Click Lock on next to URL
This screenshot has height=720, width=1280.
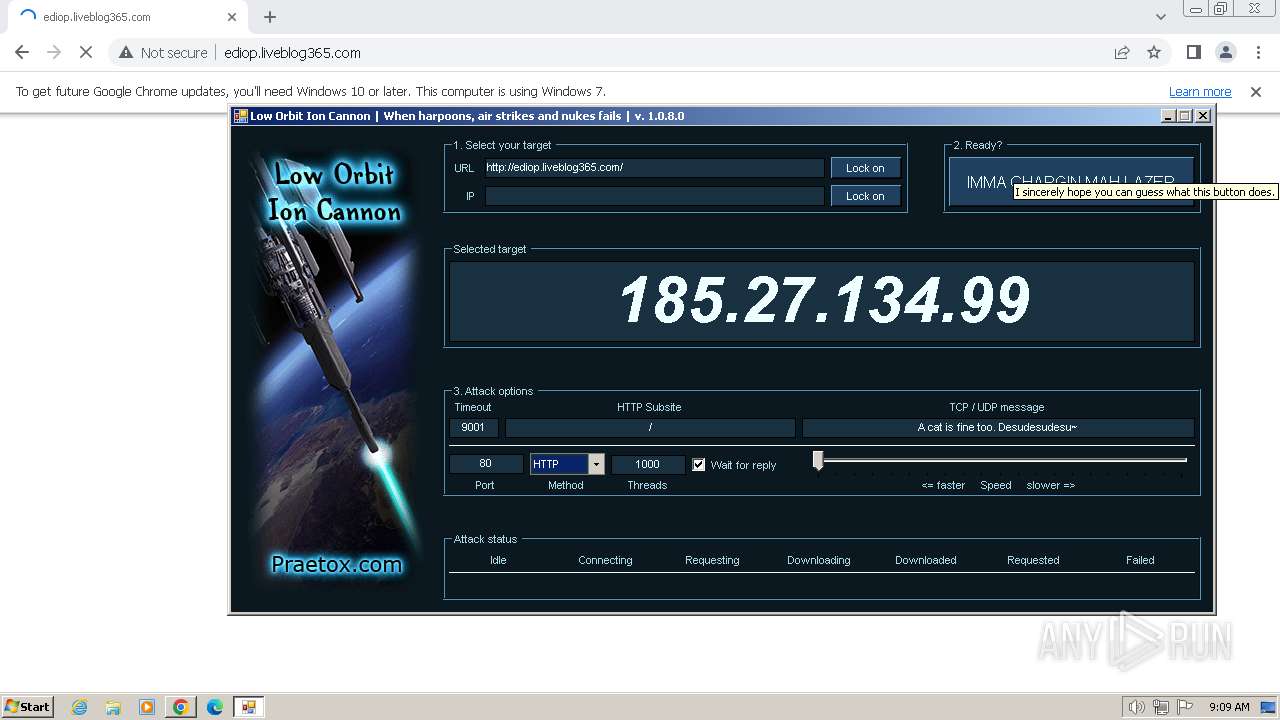point(865,168)
